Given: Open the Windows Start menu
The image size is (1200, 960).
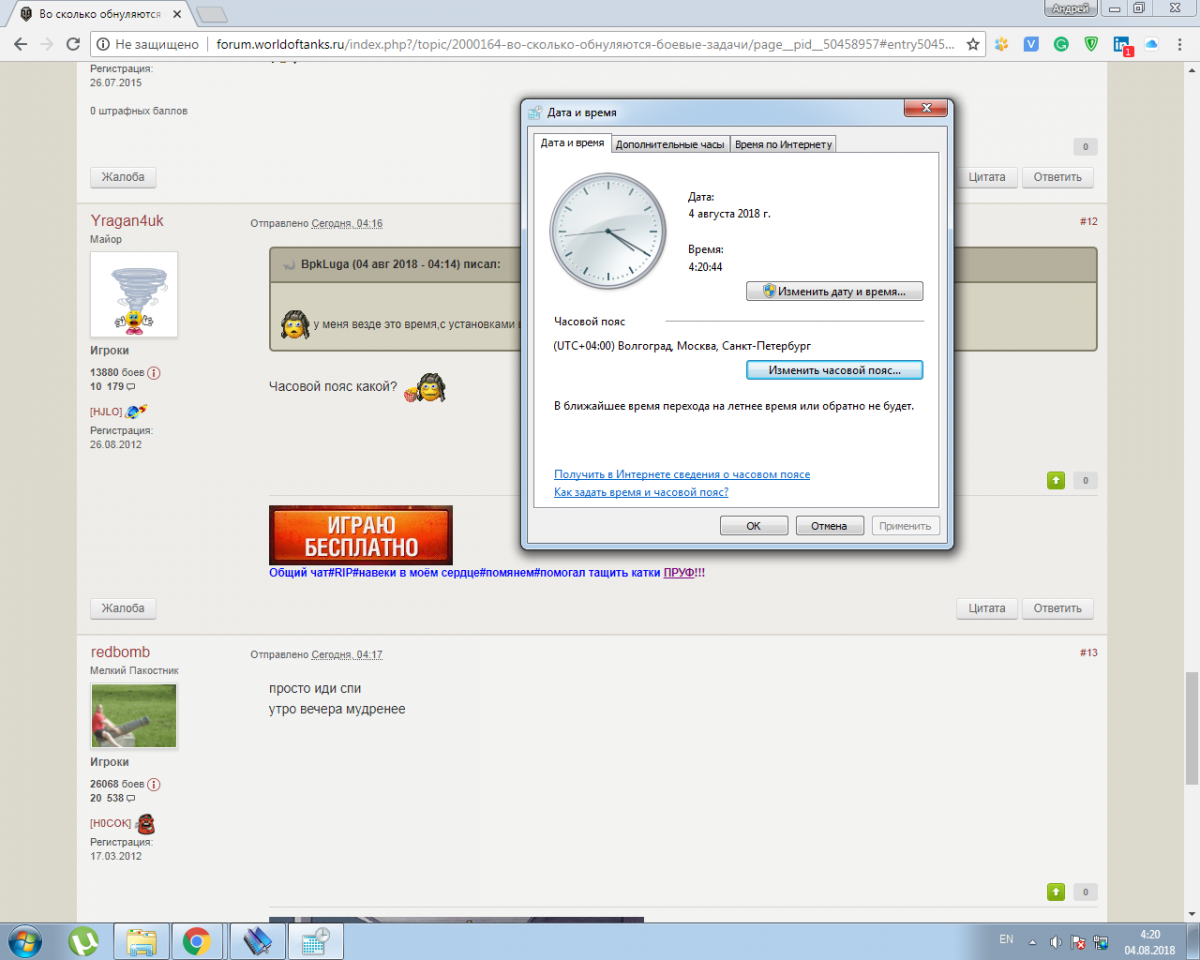Looking at the screenshot, I should 24,941.
